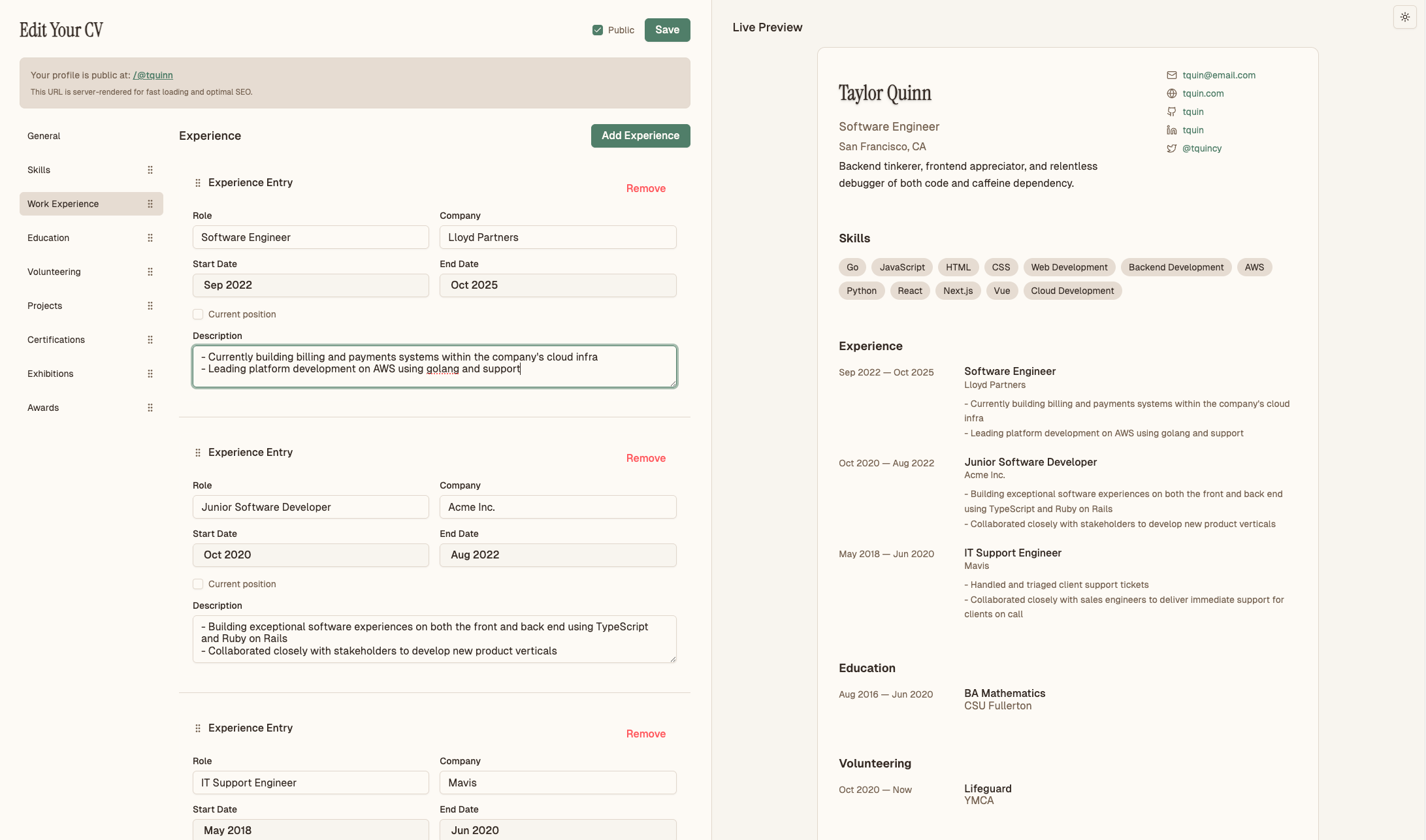
Task: Uncheck the Public checkbox
Action: 597,29
